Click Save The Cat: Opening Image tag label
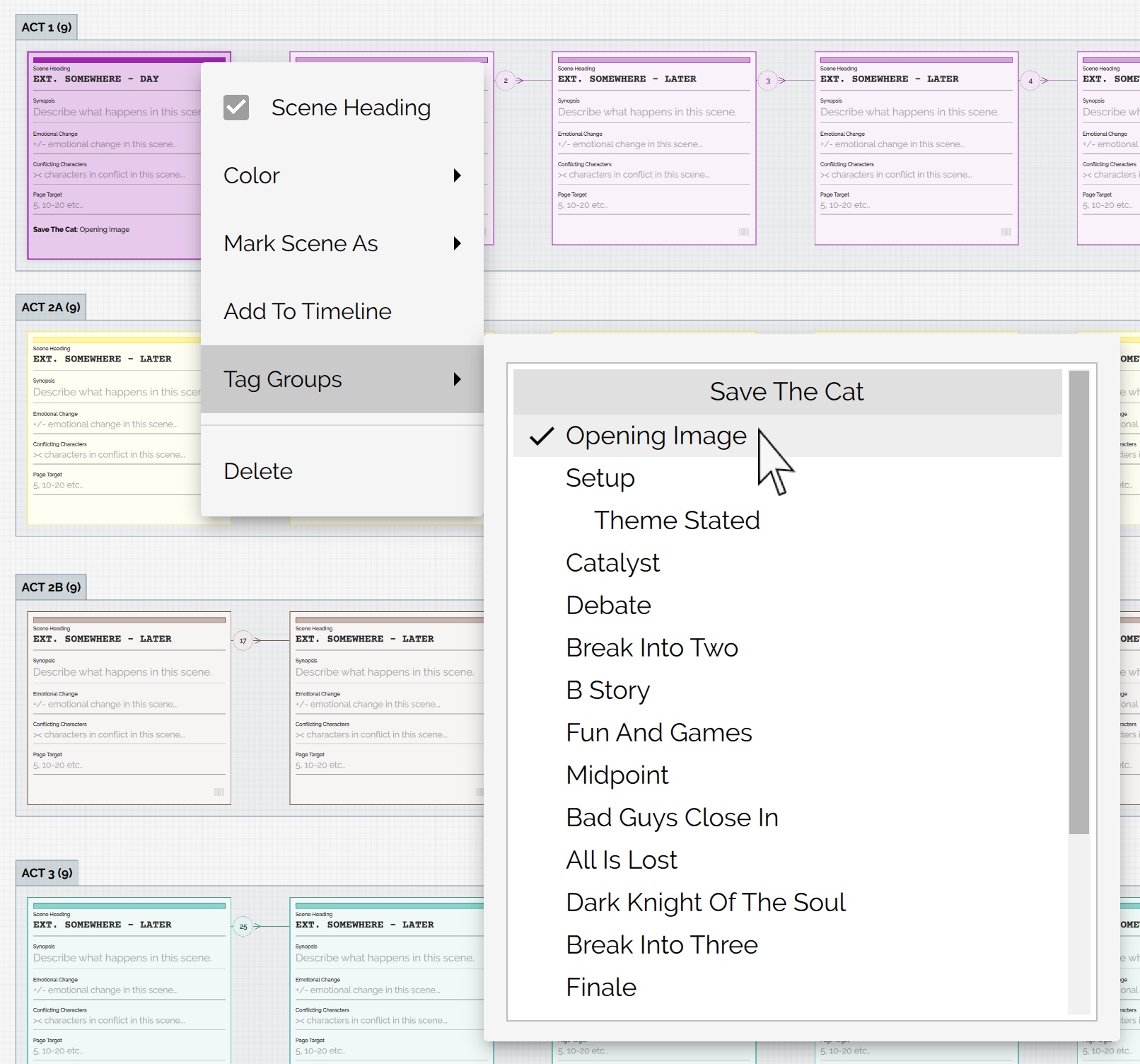Screen dimensions: 1140x1064 tap(81, 230)
